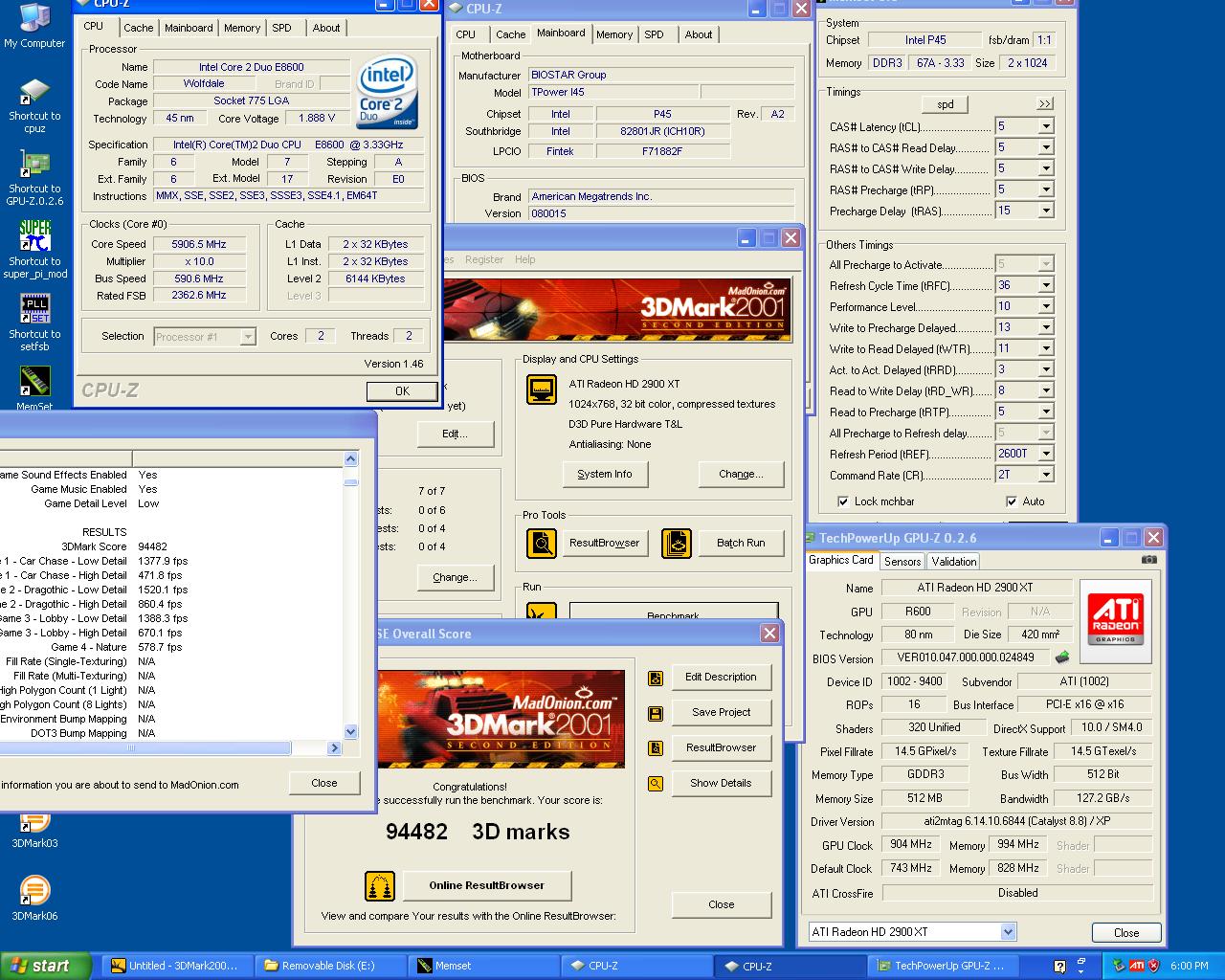1225x980 pixels.
Task: Click Close in the results details window
Action: (x=324, y=783)
